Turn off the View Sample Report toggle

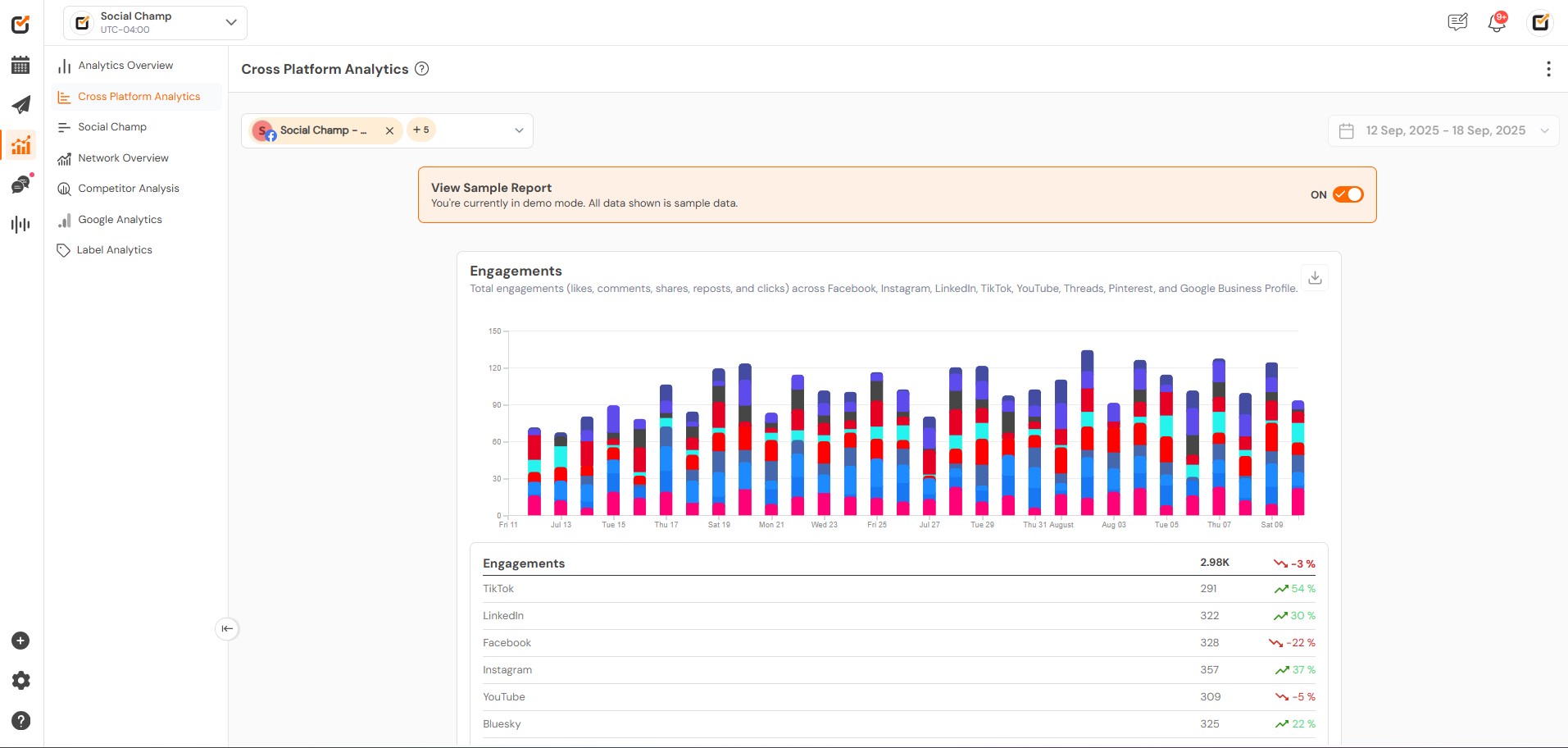click(1348, 194)
